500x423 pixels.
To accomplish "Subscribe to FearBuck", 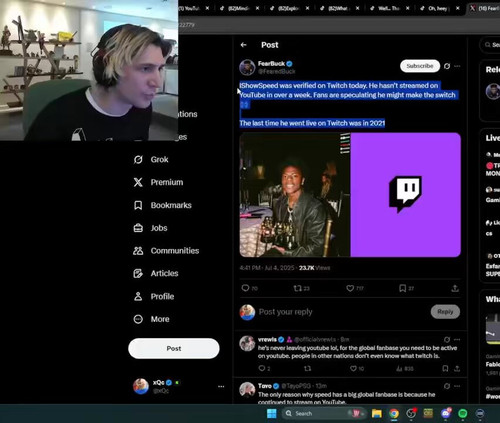I will [420, 66].
